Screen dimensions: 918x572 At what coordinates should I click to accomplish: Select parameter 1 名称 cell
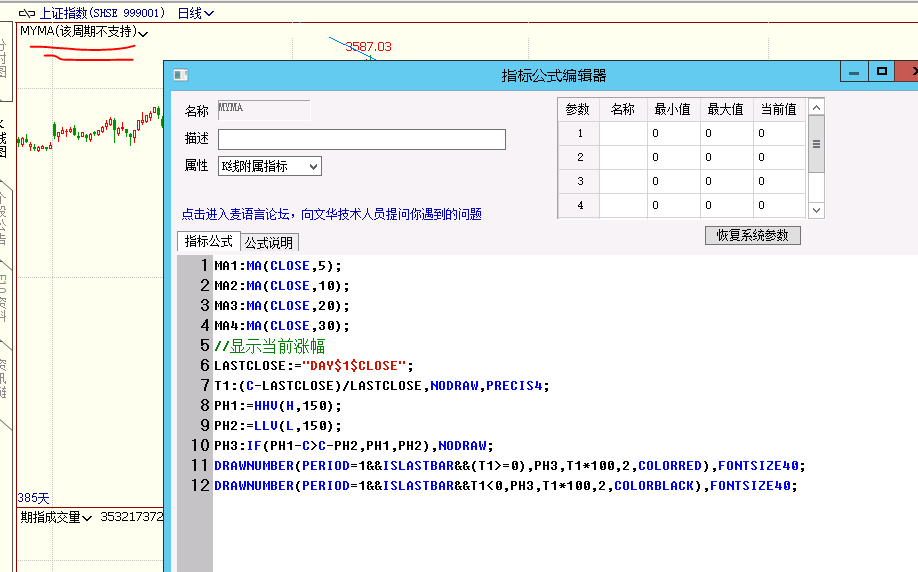tap(622, 133)
